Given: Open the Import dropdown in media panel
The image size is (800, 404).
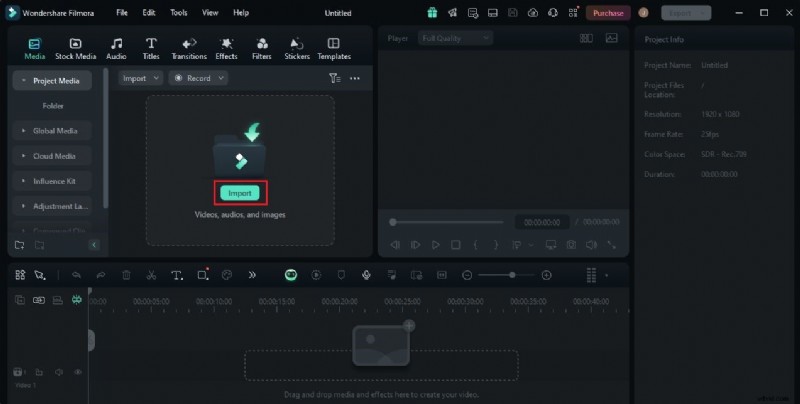Looking at the screenshot, I should click(x=139, y=78).
